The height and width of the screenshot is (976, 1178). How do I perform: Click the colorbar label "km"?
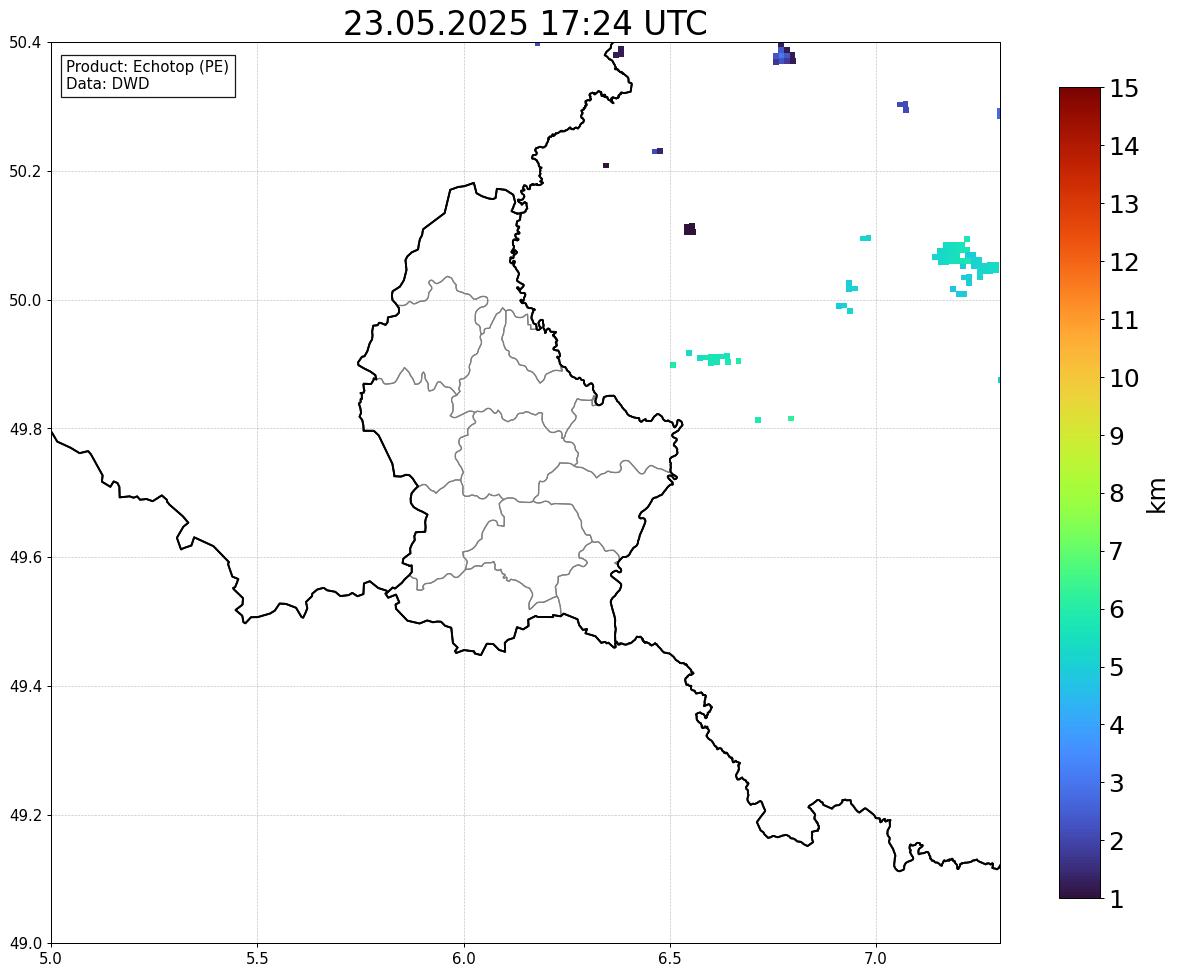pos(1157,495)
